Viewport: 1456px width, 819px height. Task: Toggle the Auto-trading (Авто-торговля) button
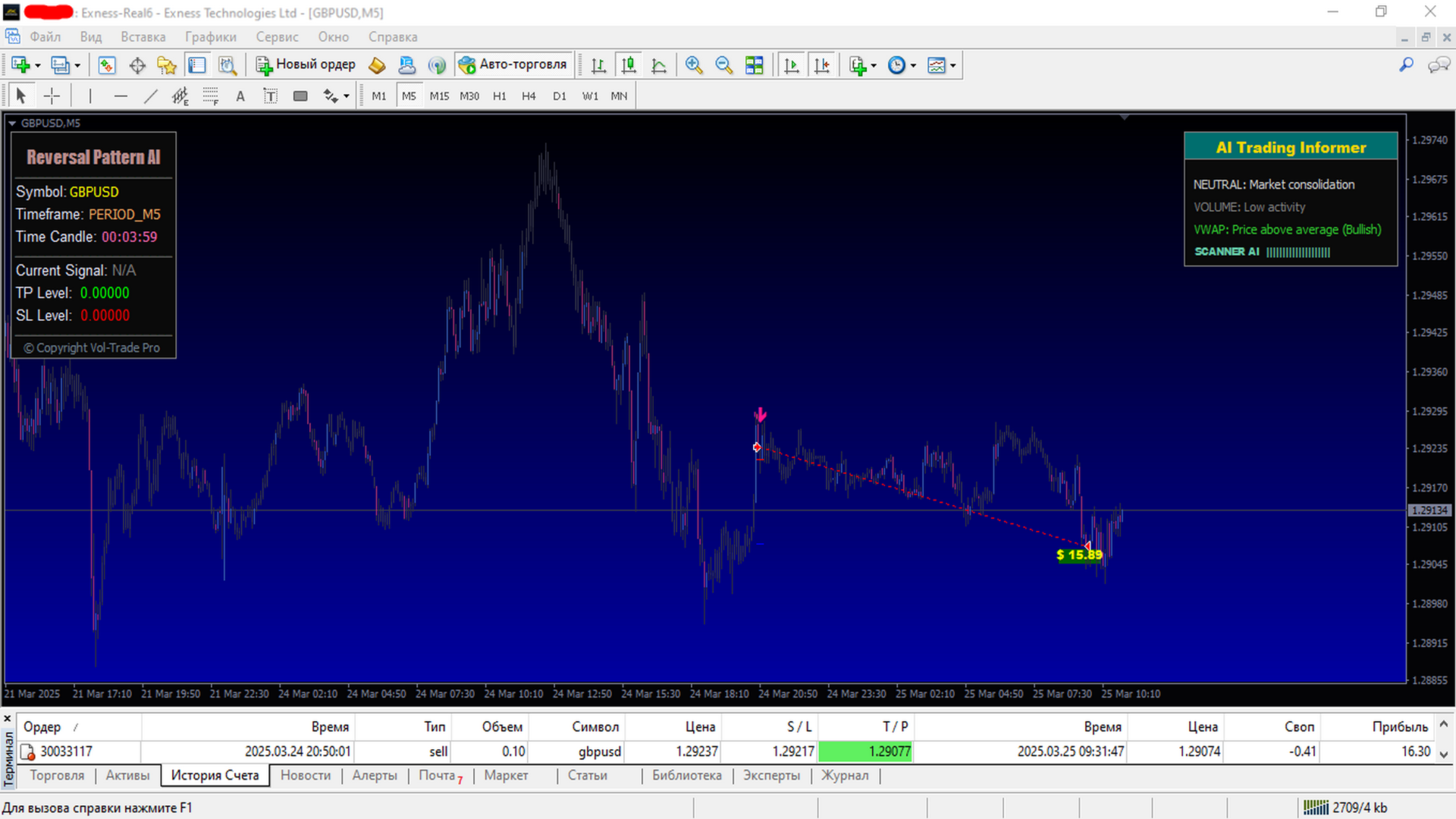513,65
